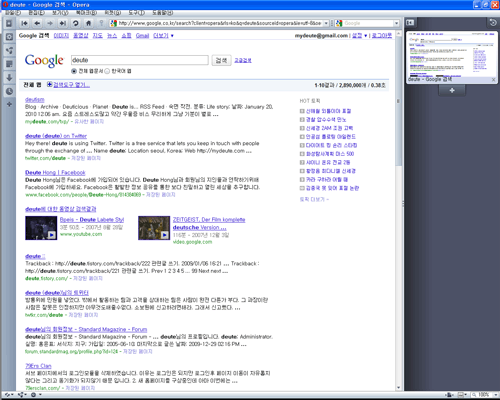Viewport: 500px width, 400px height.
Task: Expand the second HOT topic item
Action: (302, 119)
